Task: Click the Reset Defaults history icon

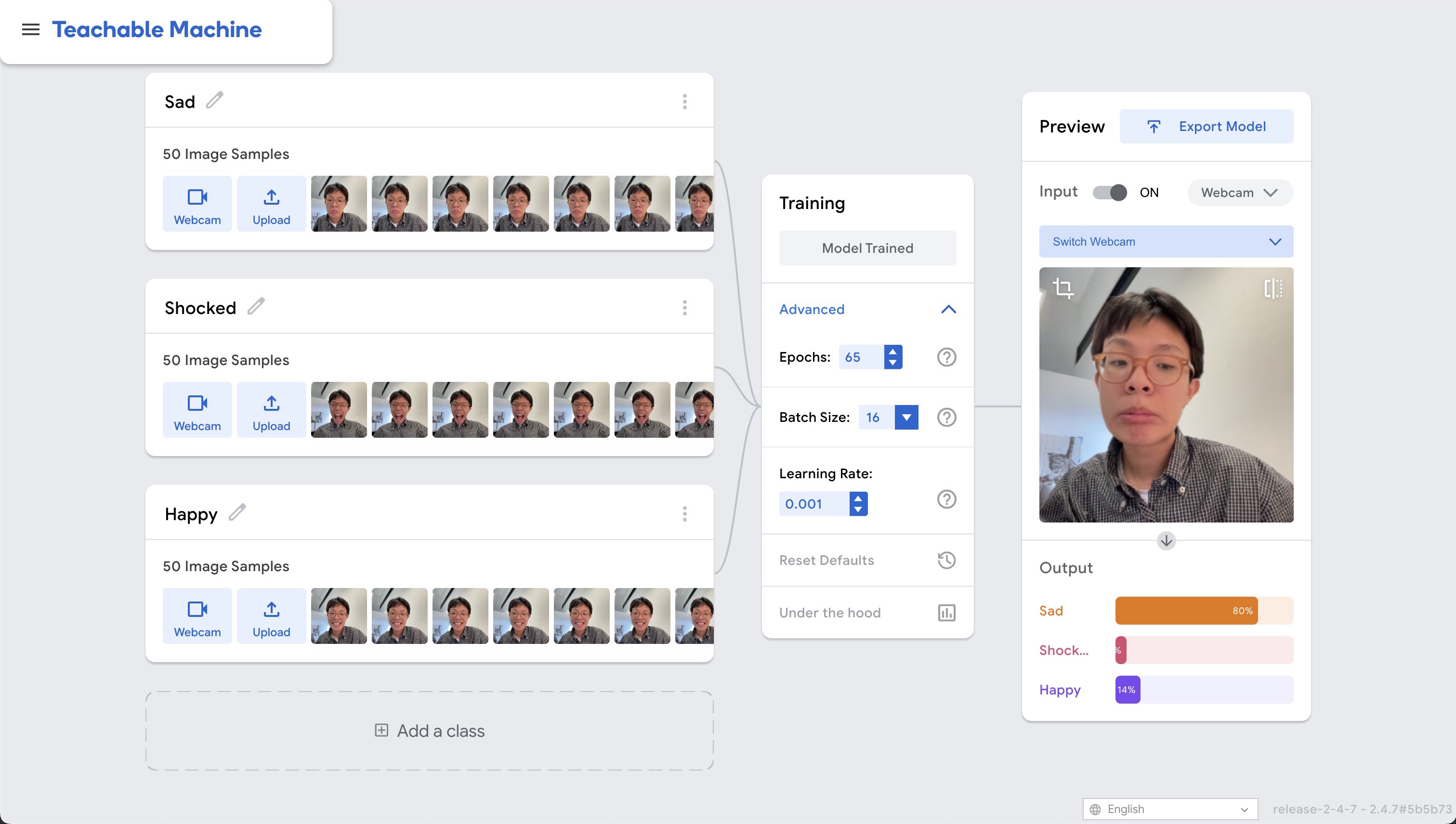Action: (x=946, y=560)
